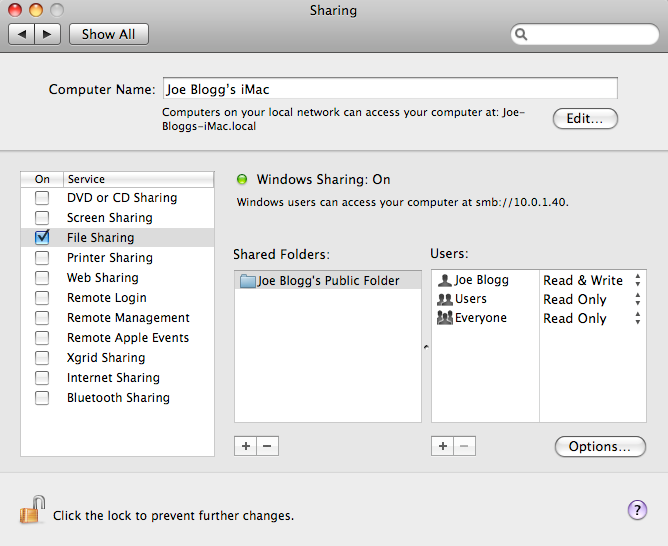The image size is (668, 546).
Task: Select the Remote Login service label
Action: tap(107, 298)
